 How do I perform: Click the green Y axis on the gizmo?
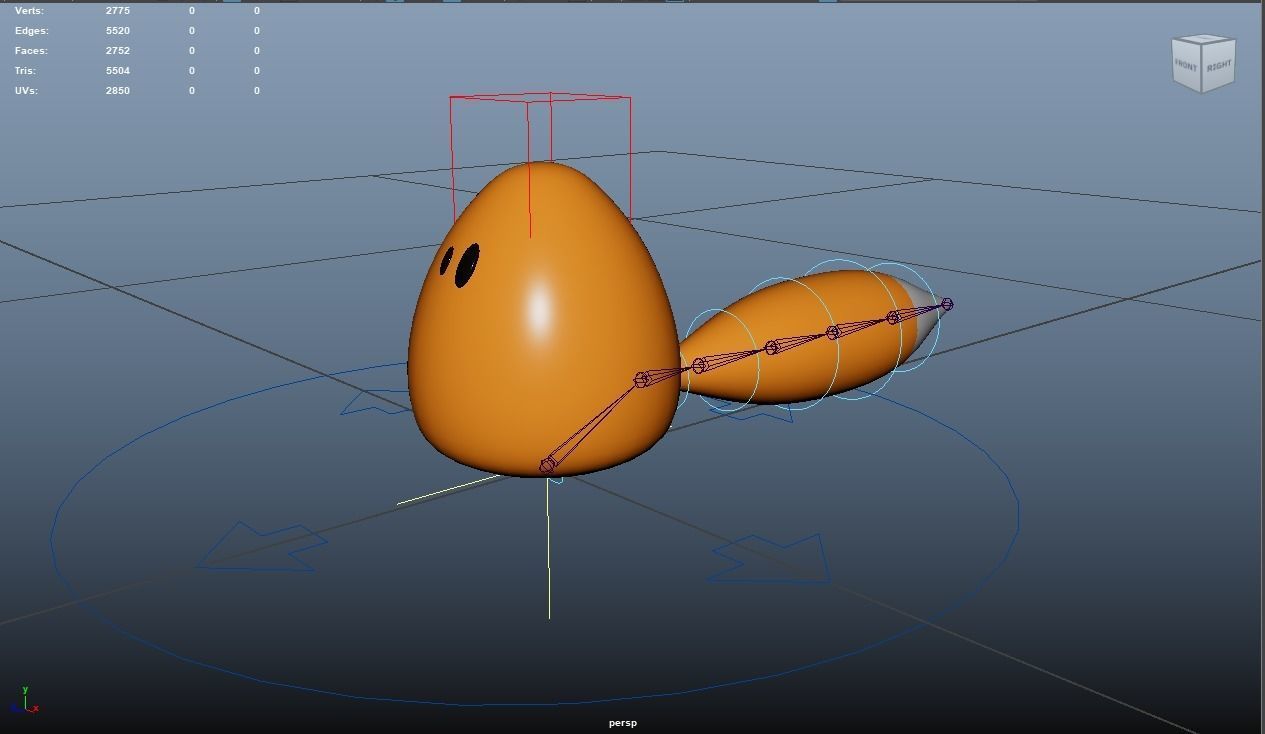pyautogui.click(x=25, y=690)
